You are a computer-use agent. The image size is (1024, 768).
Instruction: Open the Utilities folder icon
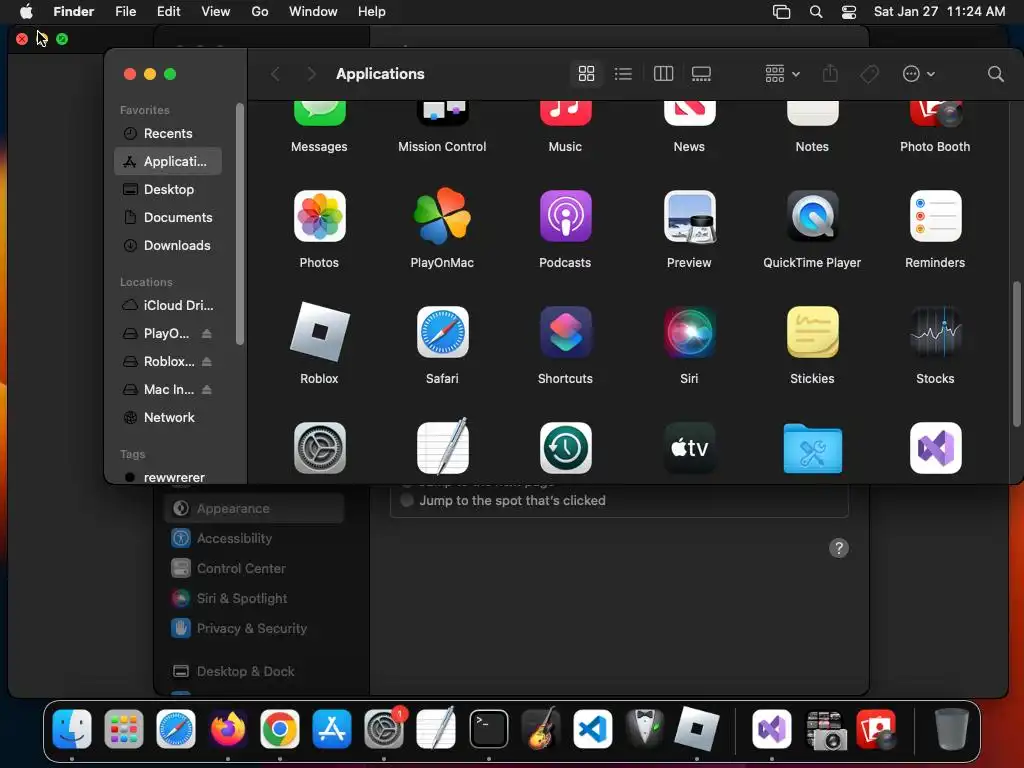[812, 448]
